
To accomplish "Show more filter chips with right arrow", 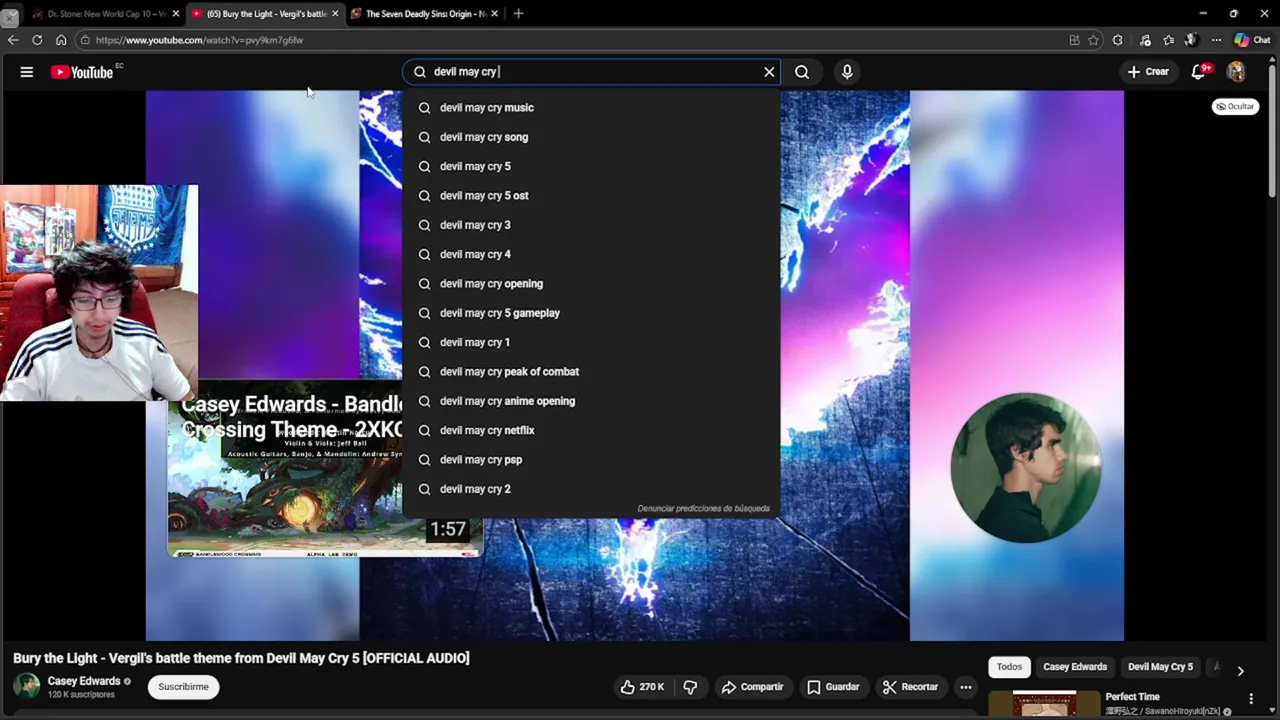I will pos(1240,671).
